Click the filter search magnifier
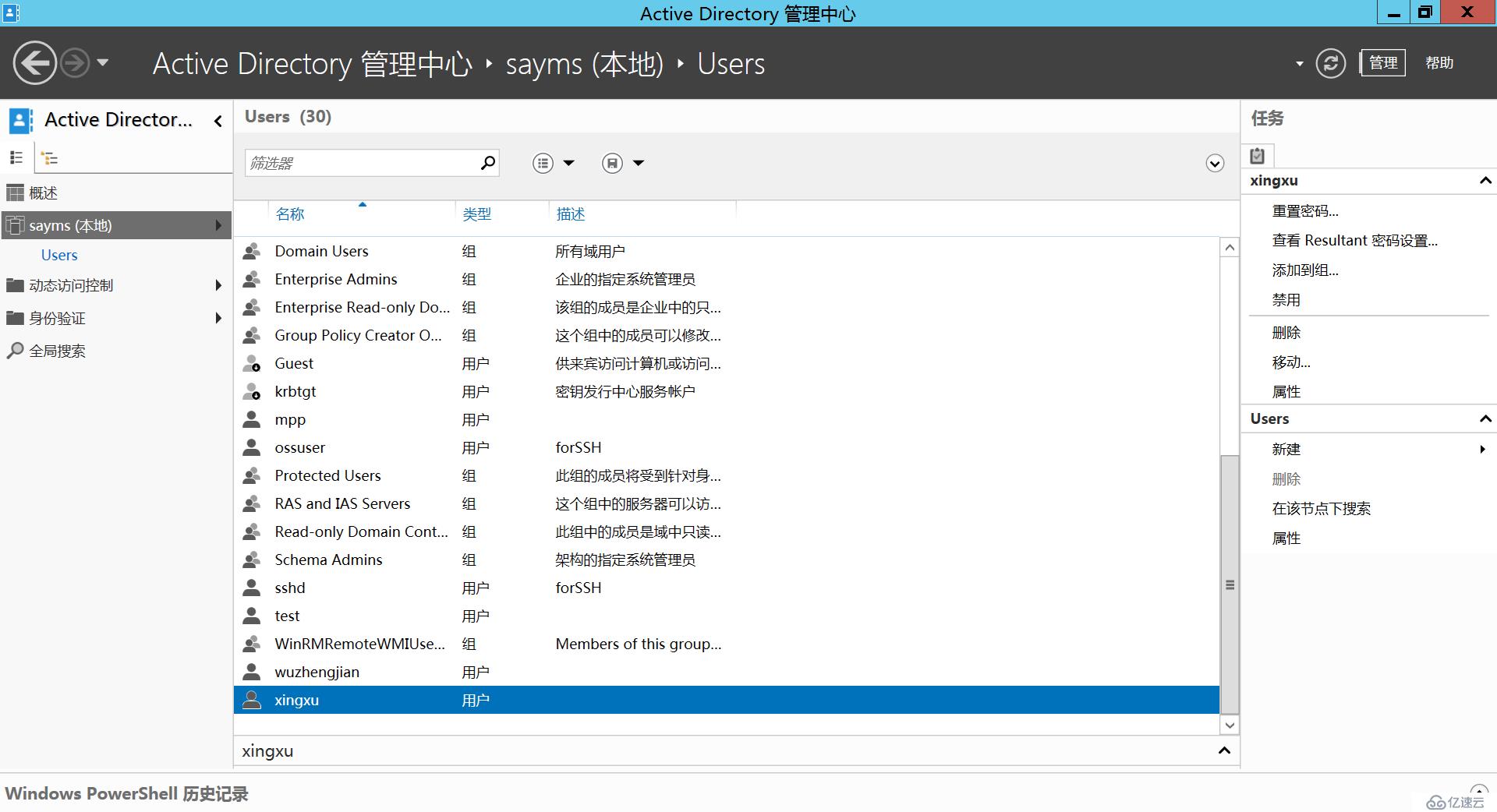The image size is (1497, 812). [x=488, y=163]
